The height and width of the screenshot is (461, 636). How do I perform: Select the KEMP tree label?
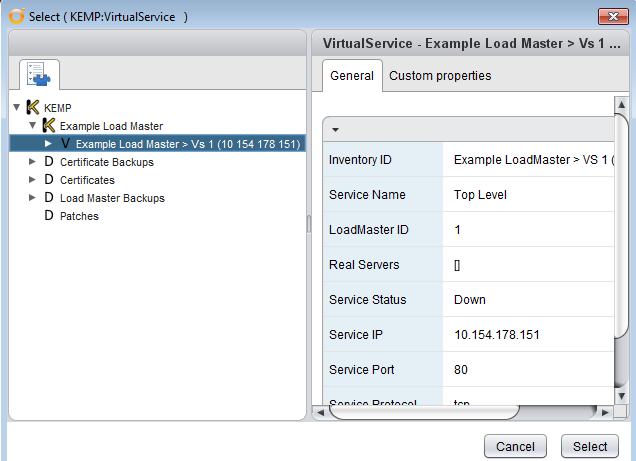click(x=58, y=108)
